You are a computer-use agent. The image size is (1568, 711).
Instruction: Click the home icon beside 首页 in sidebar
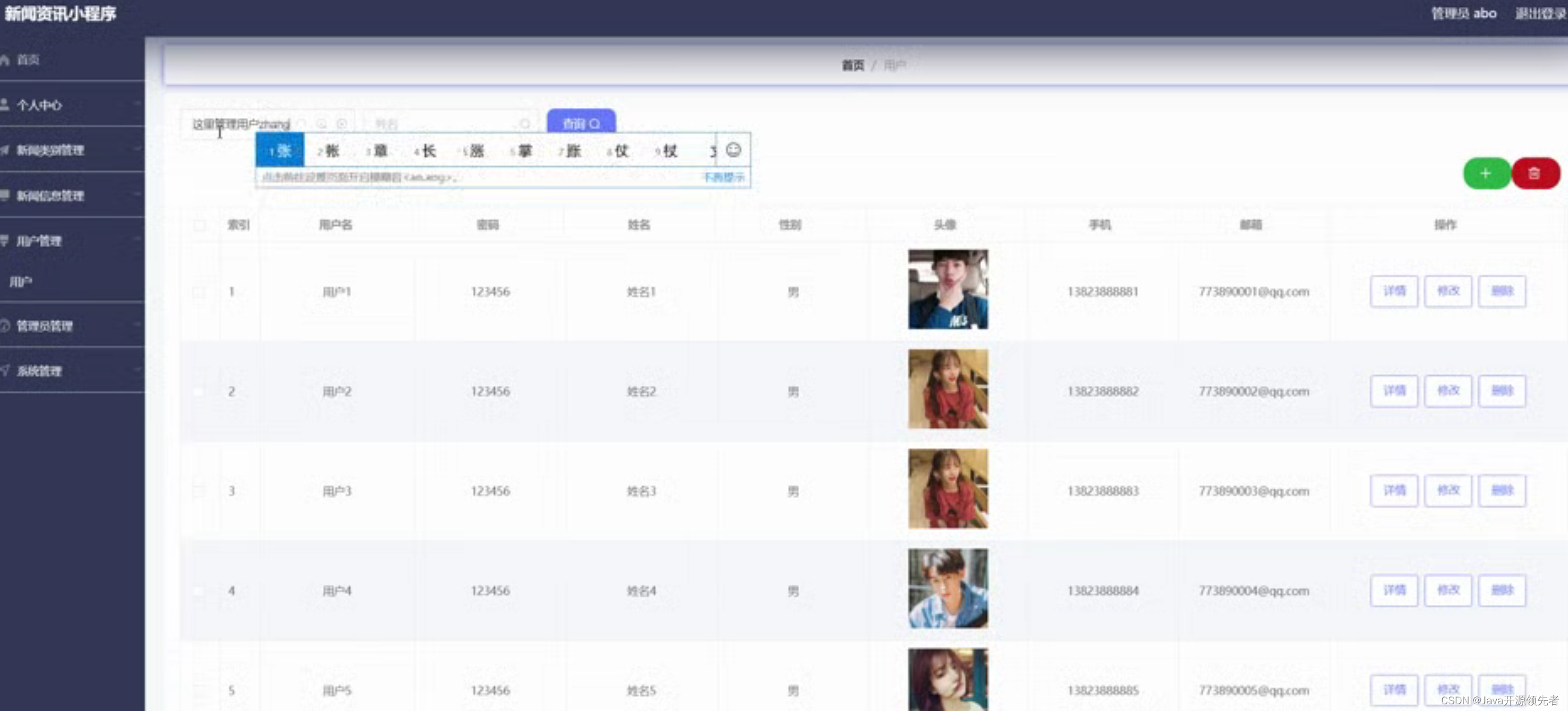5,60
